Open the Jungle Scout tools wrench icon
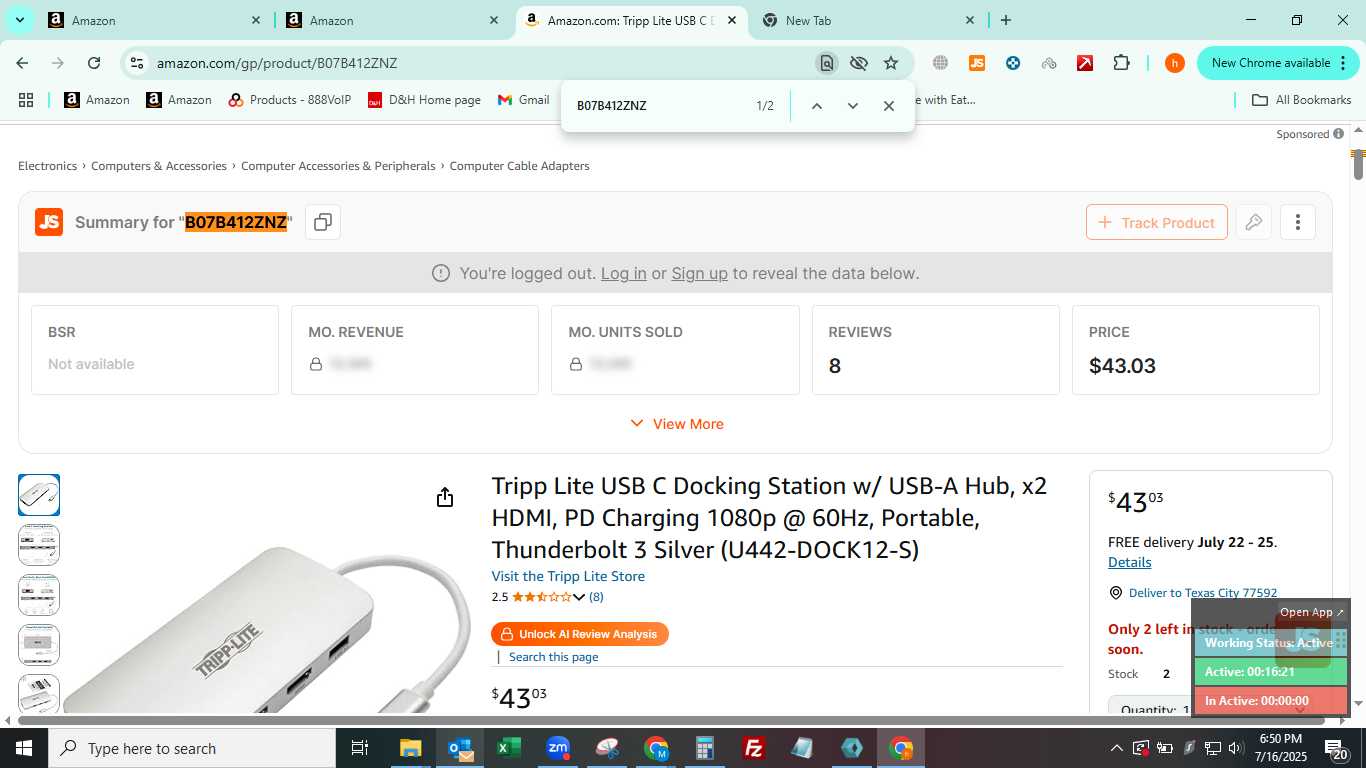Screen dimensions: 1366x768 coord(1253,222)
